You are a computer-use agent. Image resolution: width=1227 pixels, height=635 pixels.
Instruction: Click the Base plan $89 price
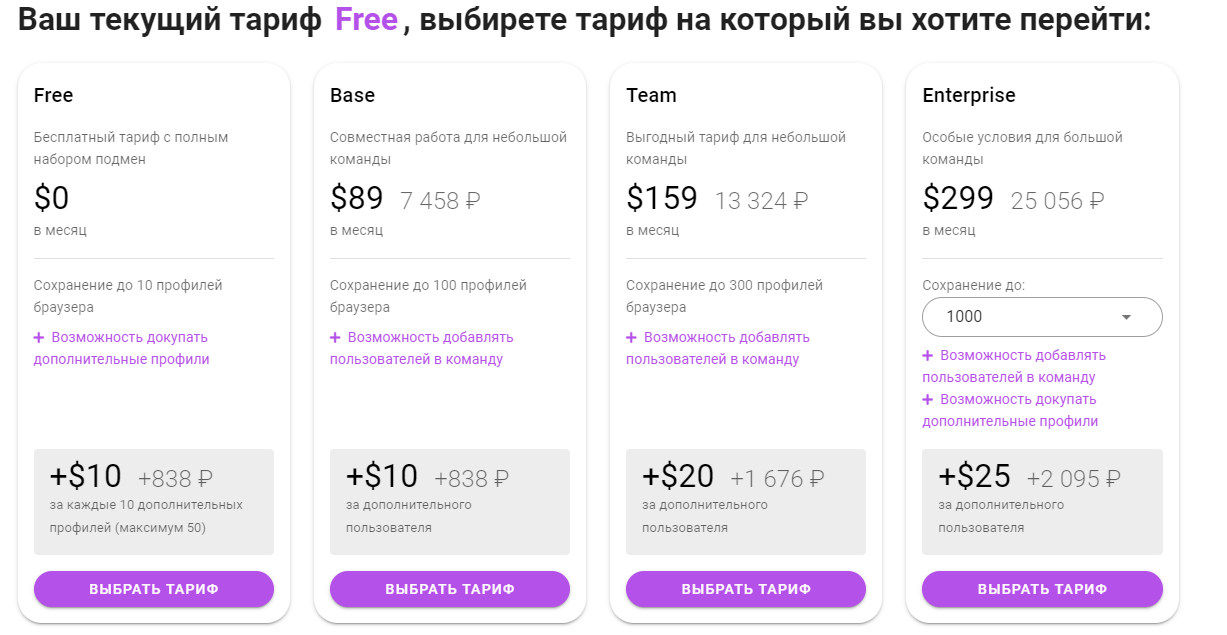pyautogui.click(x=357, y=198)
